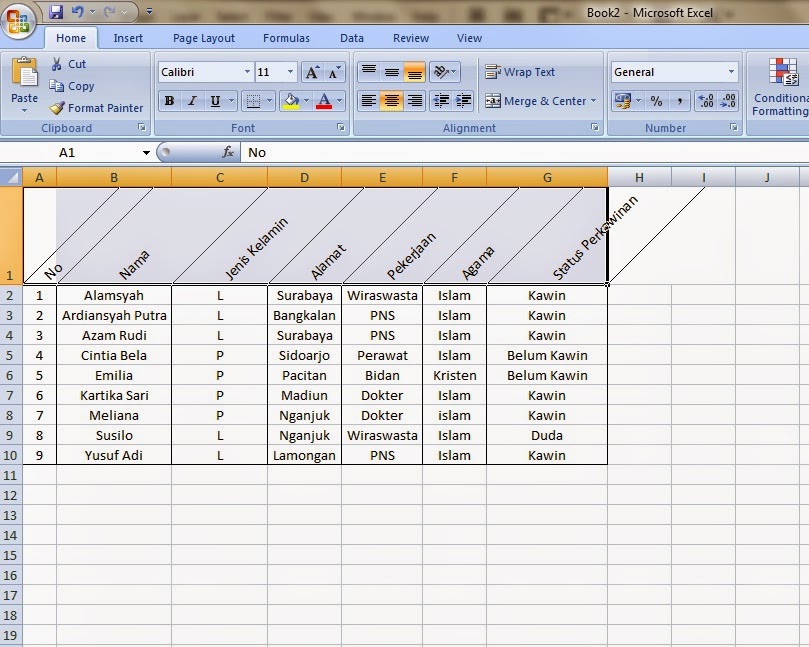
Task: Open Conditional Formatting
Action: click(780, 86)
